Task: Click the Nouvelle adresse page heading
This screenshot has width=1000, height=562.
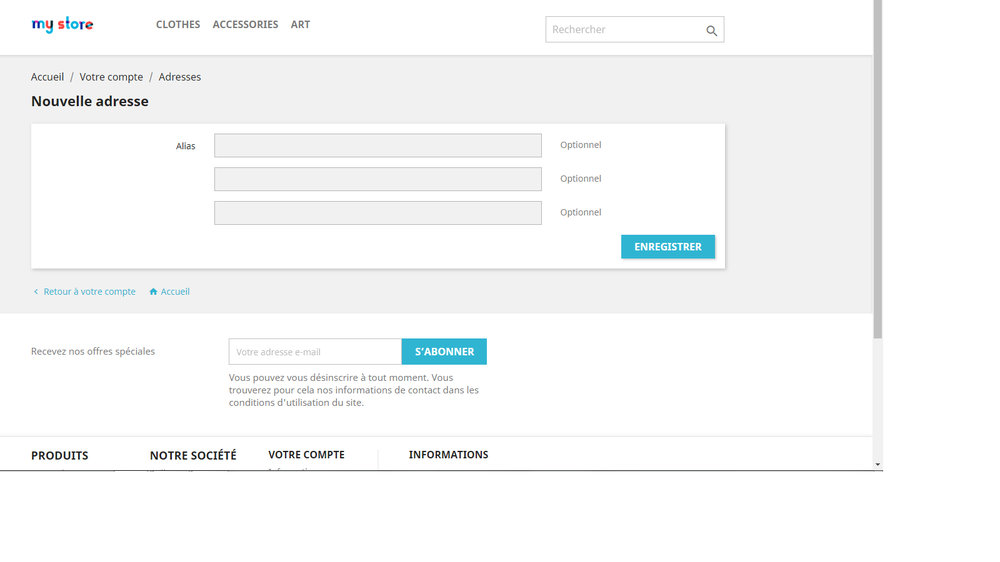Action: 90,101
